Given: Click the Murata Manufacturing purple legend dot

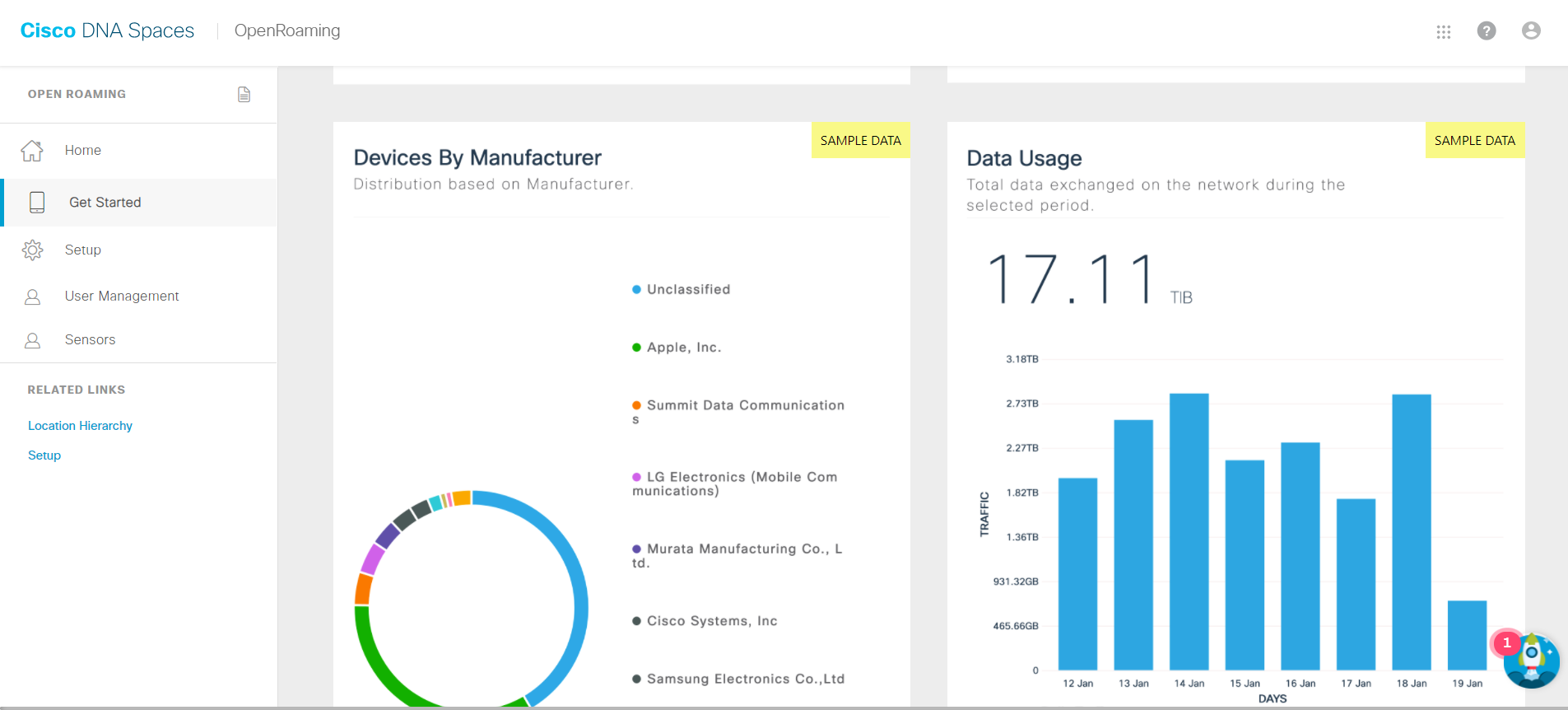Looking at the screenshot, I should 636,549.
